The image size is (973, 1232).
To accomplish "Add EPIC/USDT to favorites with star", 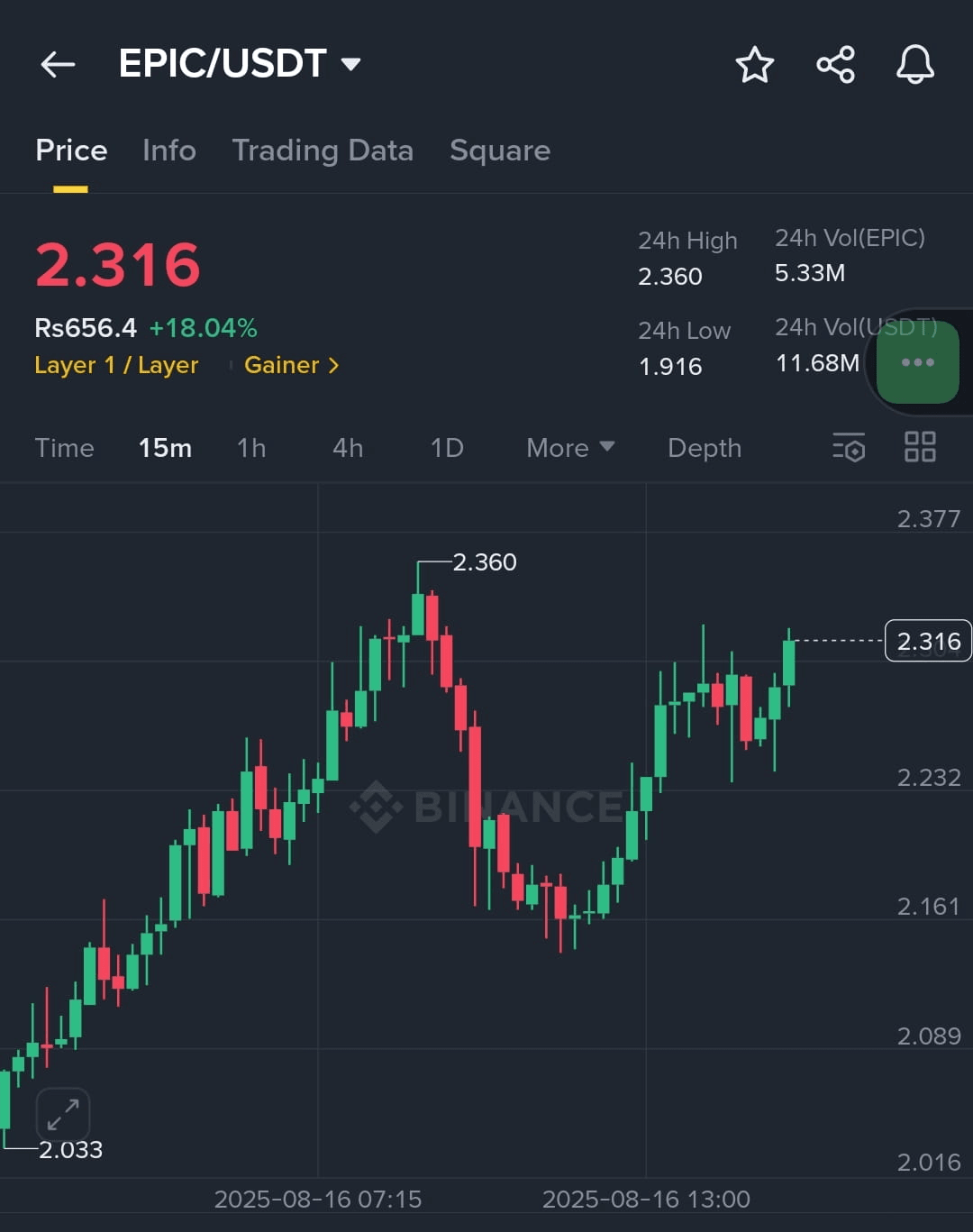I will tap(755, 64).
